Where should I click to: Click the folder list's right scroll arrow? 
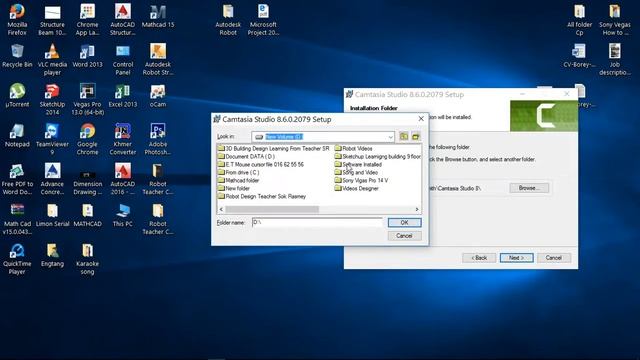click(x=417, y=209)
